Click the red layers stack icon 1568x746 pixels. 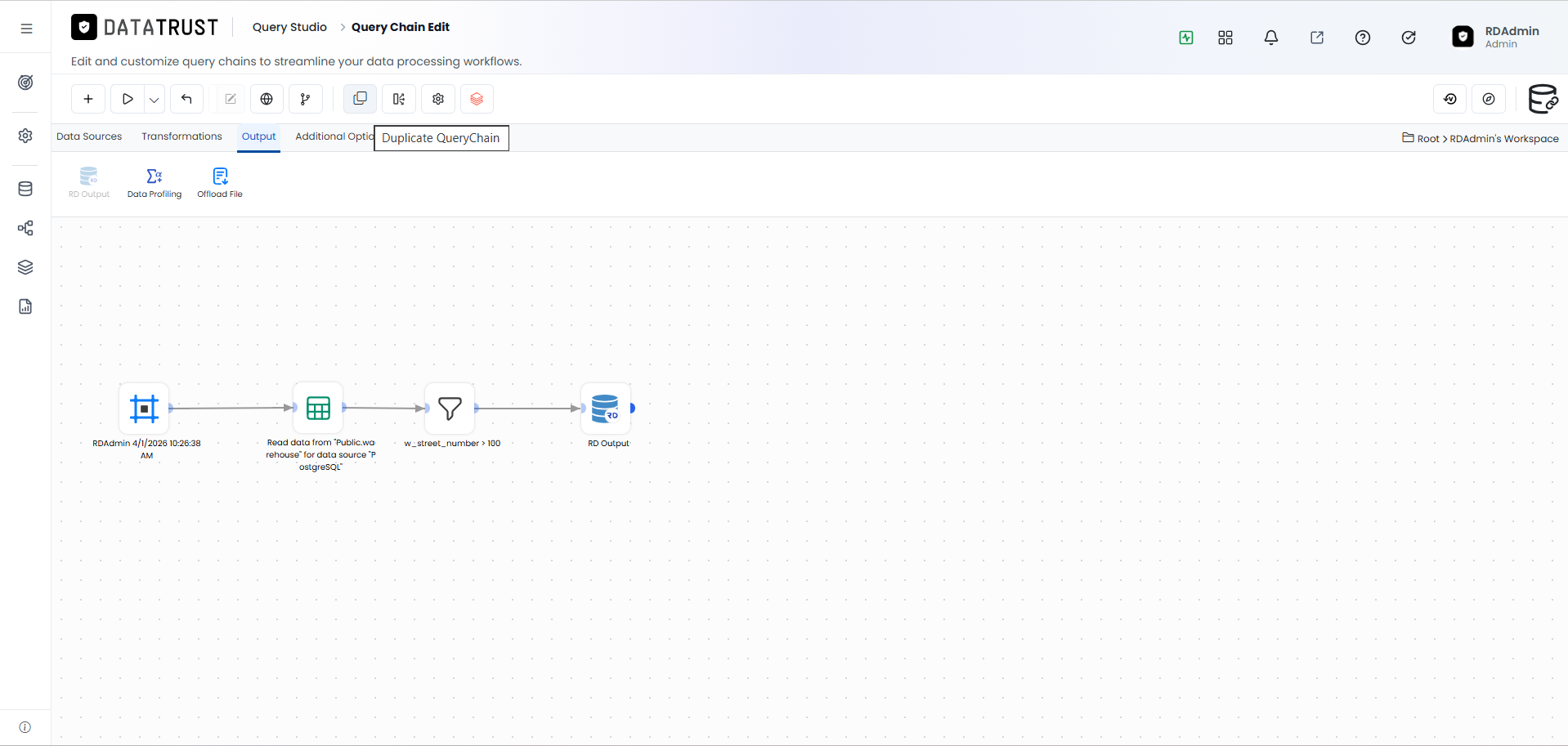[x=477, y=99]
